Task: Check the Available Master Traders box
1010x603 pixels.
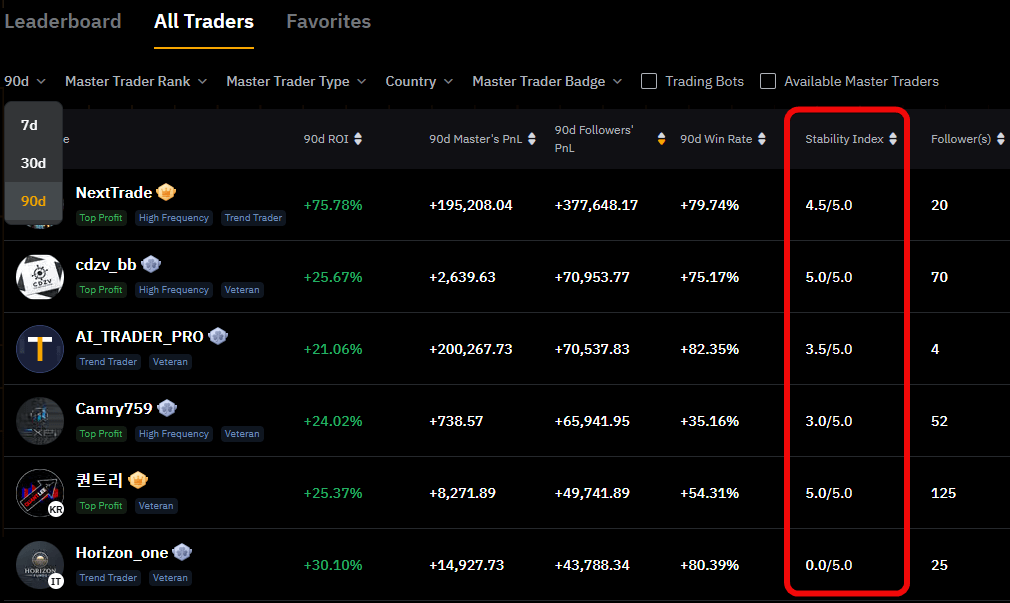Action: coord(768,81)
